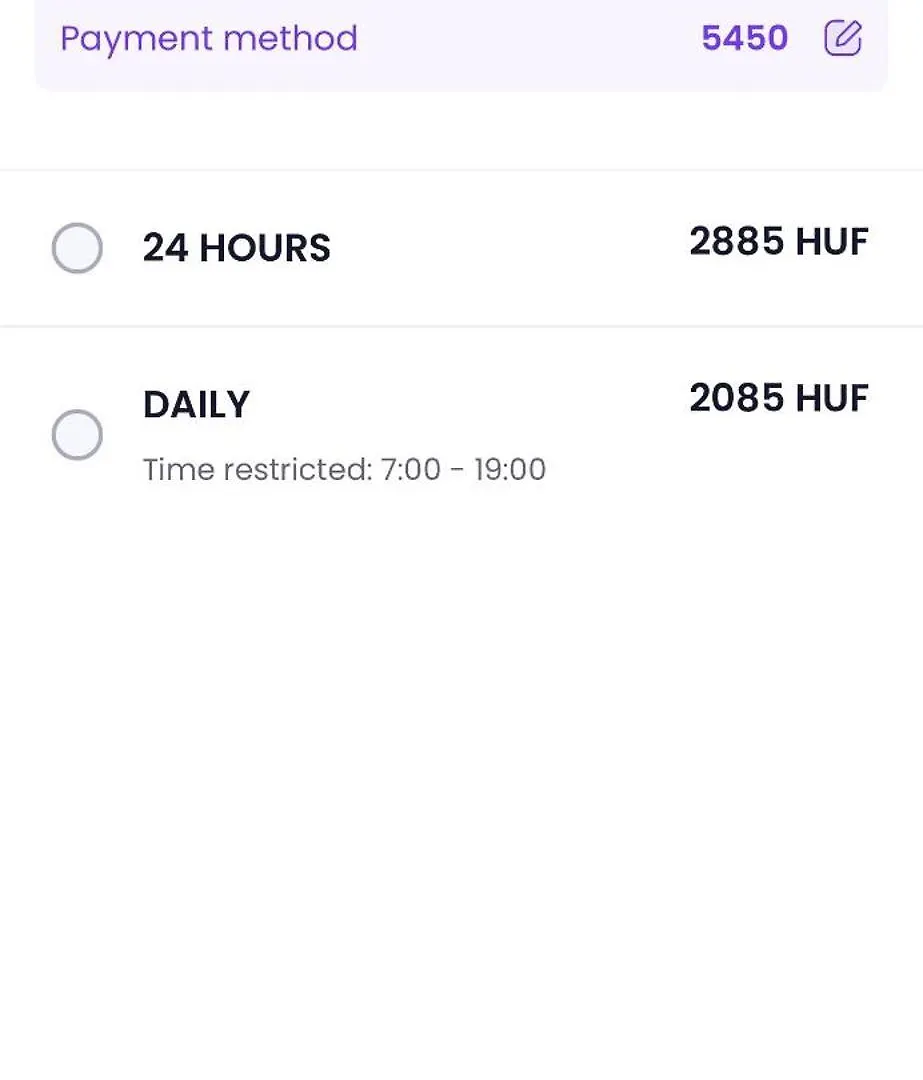Select the DAILY radio button
The width and height of the screenshot is (923, 1080).
tap(77, 435)
